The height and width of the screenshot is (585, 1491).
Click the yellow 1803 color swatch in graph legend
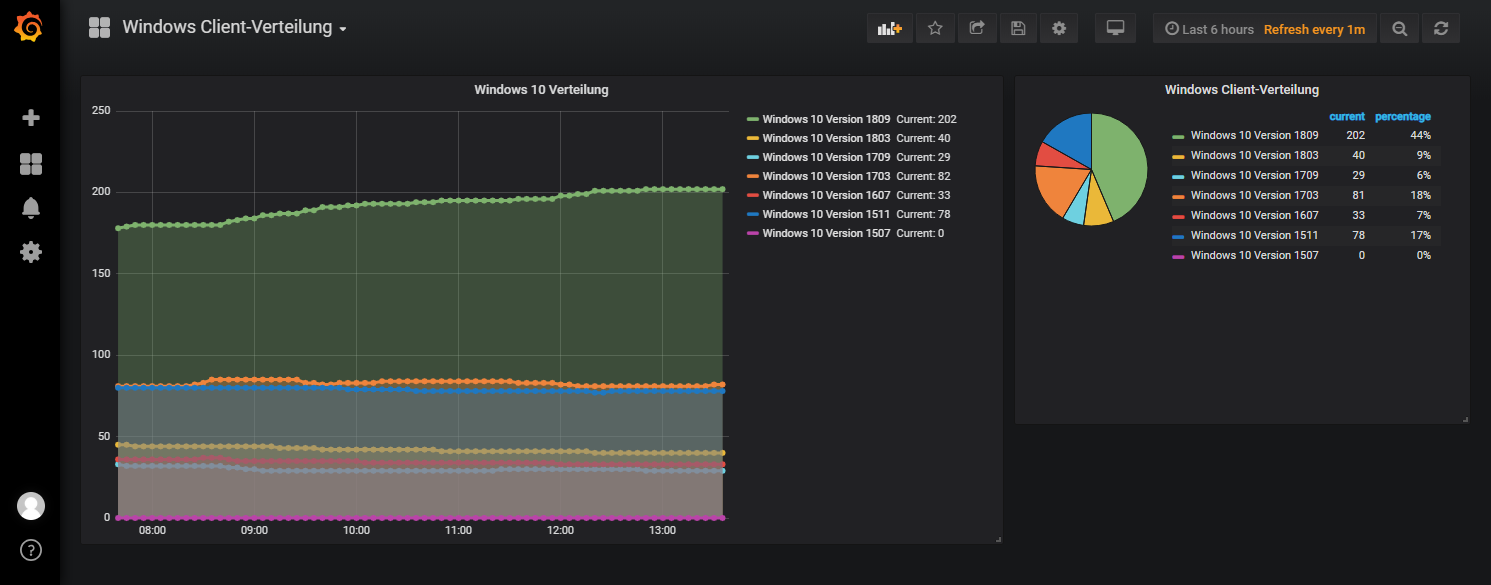[753, 138]
